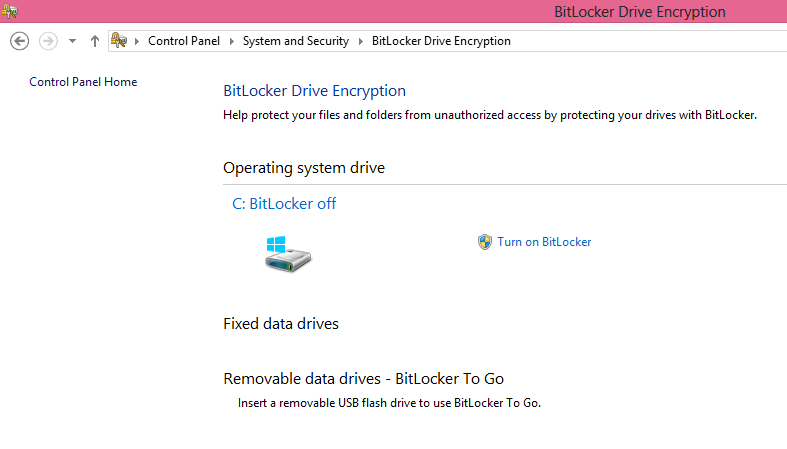Open Control Panel Home link
Image resolution: width=787 pixels, height=449 pixels.
tap(83, 82)
